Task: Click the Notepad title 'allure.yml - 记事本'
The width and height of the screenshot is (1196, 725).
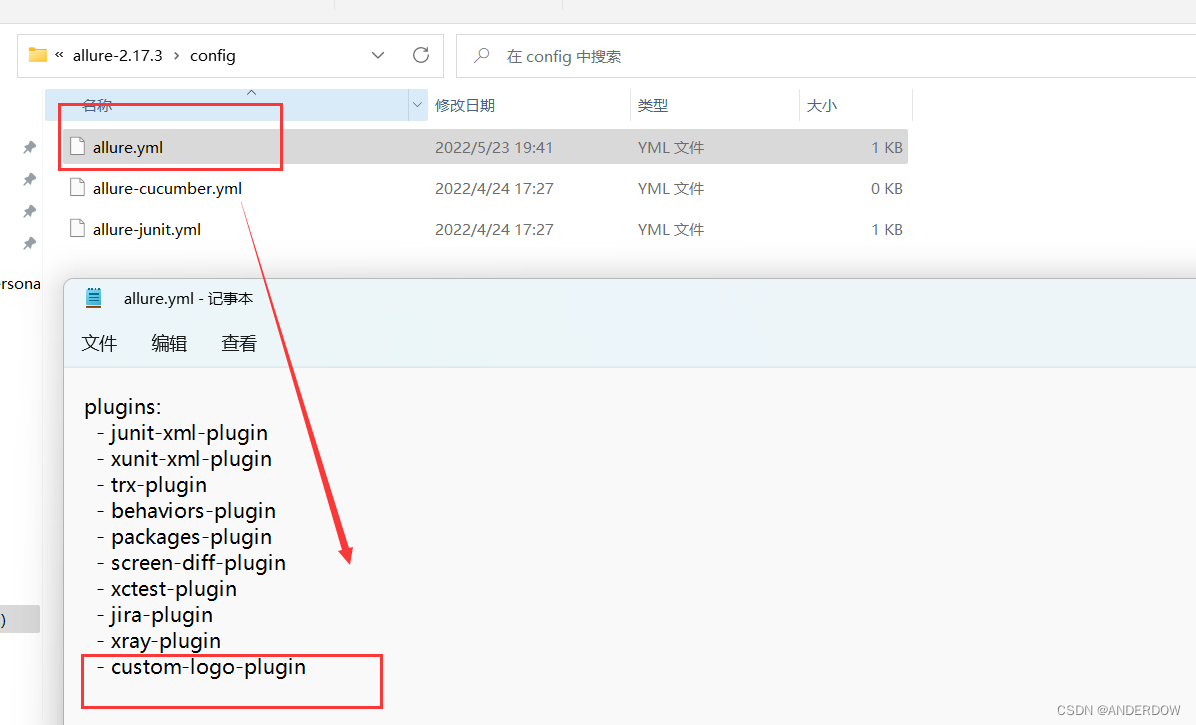Action: pos(188,299)
